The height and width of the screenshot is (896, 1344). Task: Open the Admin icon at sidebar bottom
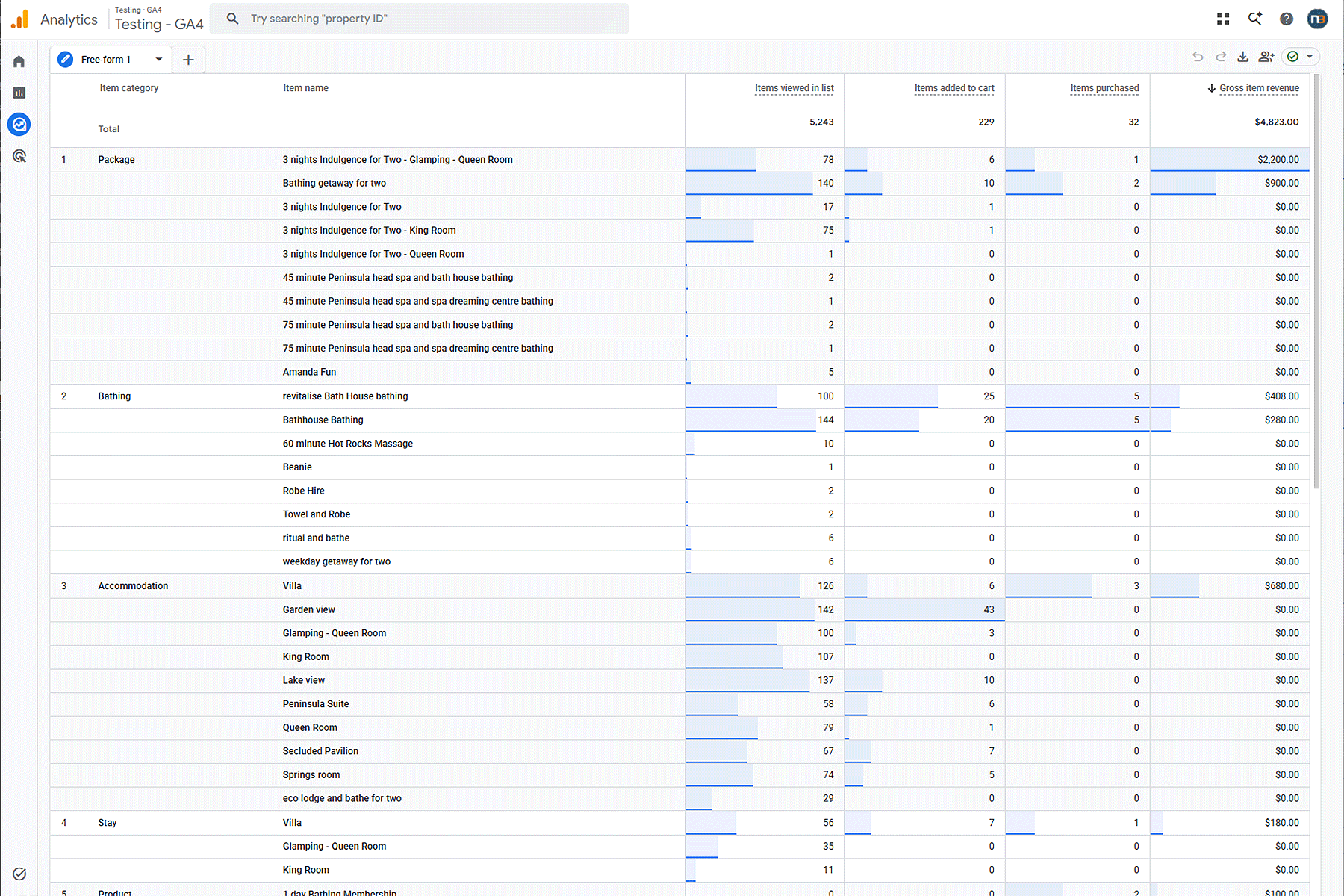[19, 874]
